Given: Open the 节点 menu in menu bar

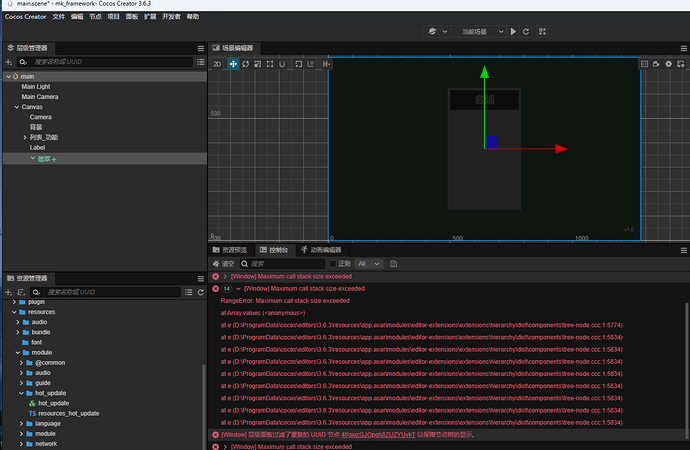Looking at the screenshot, I should click(x=95, y=17).
